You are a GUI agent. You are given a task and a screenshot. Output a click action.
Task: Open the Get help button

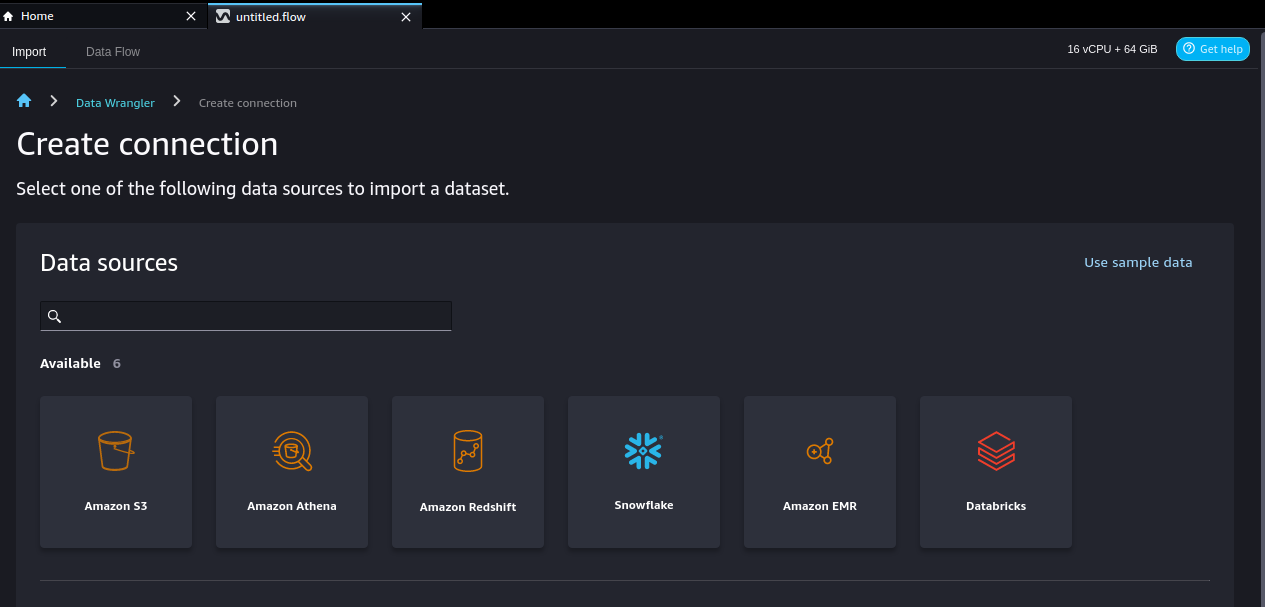(x=1212, y=49)
